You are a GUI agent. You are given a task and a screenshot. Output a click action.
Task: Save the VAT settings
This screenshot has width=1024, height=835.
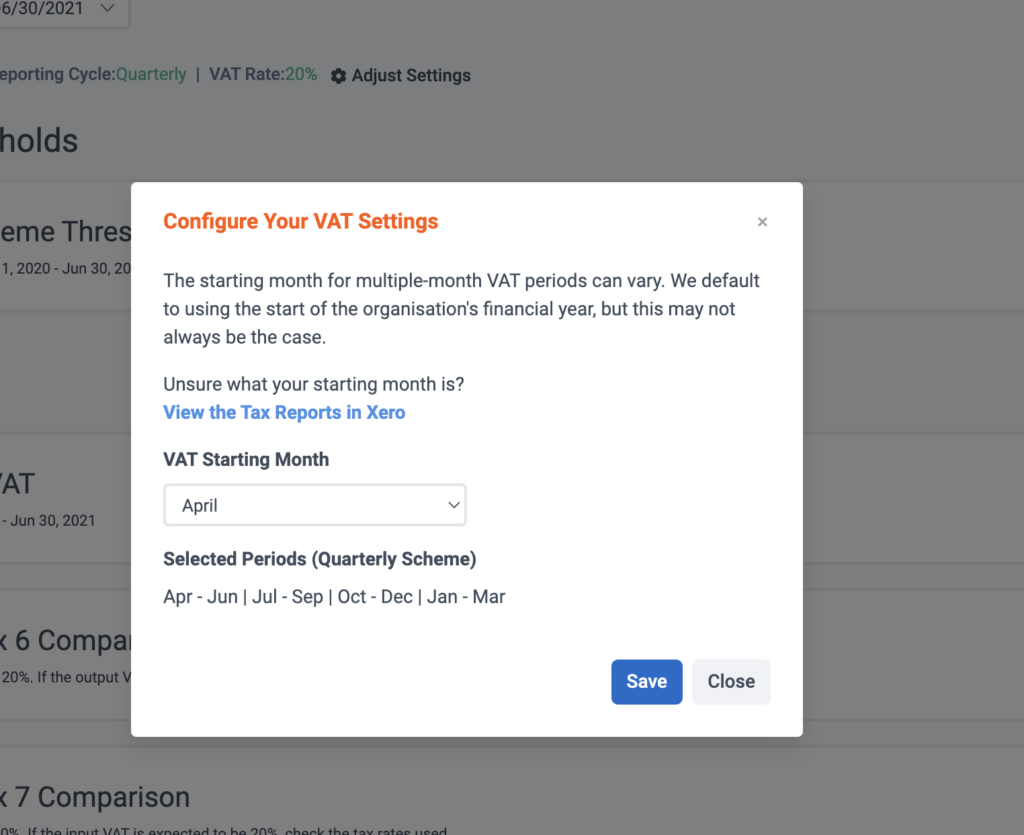[647, 682]
